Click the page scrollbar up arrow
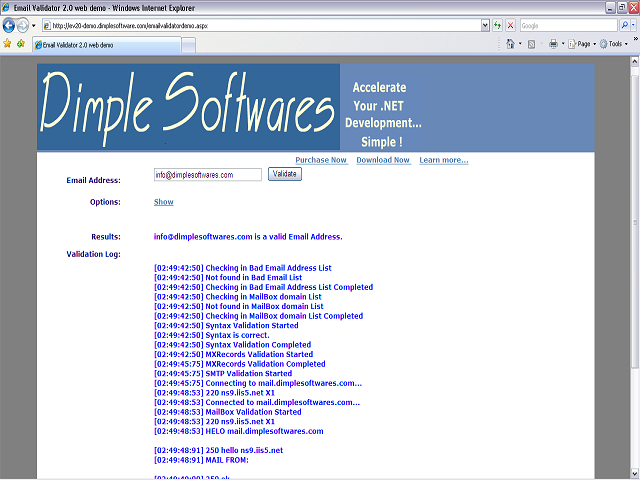Viewport: 640px width, 480px height. click(634, 61)
